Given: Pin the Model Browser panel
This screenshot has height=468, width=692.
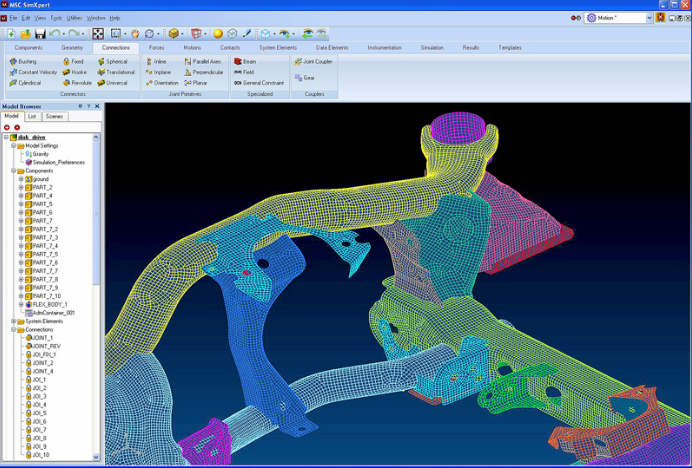Looking at the screenshot, I should pyautogui.click(x=80, y=106).
